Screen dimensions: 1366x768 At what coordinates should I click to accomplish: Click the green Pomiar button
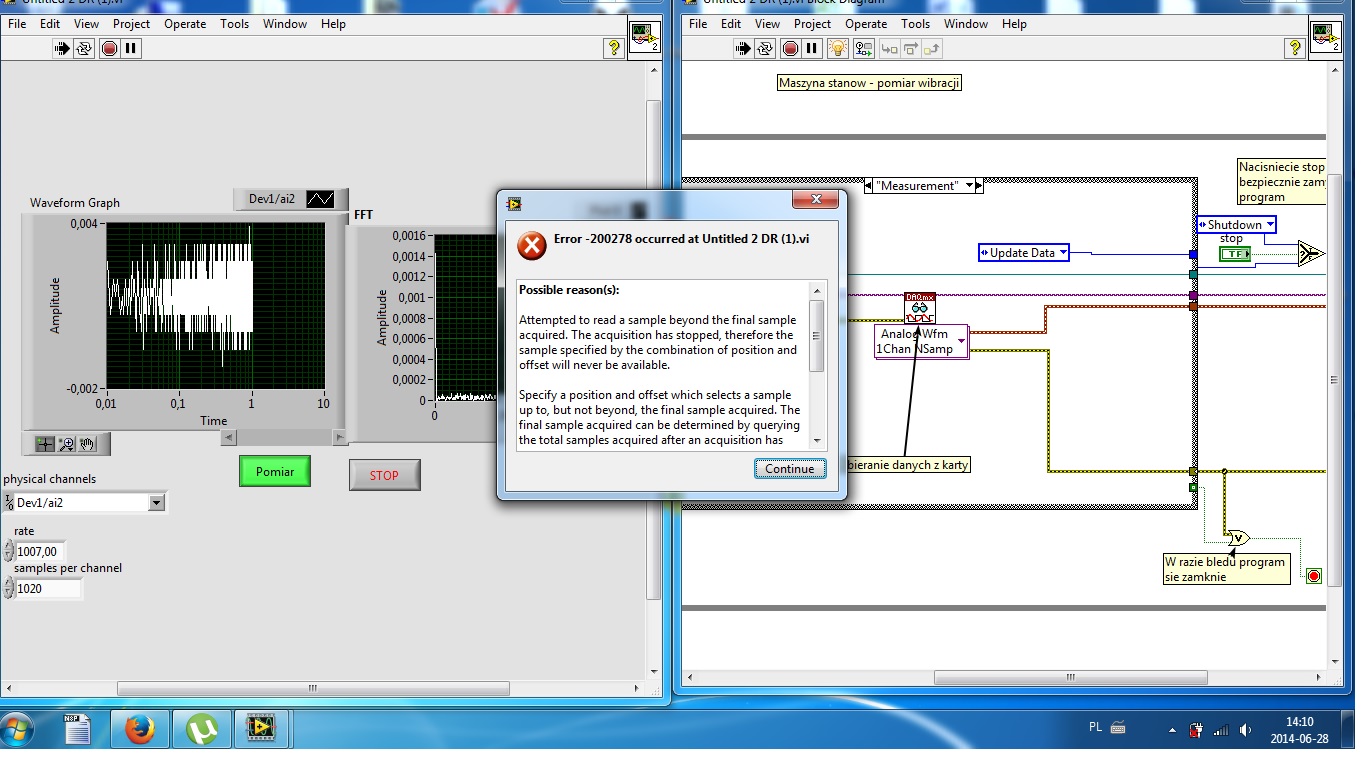pyautogui.click(x=275, y=471)
